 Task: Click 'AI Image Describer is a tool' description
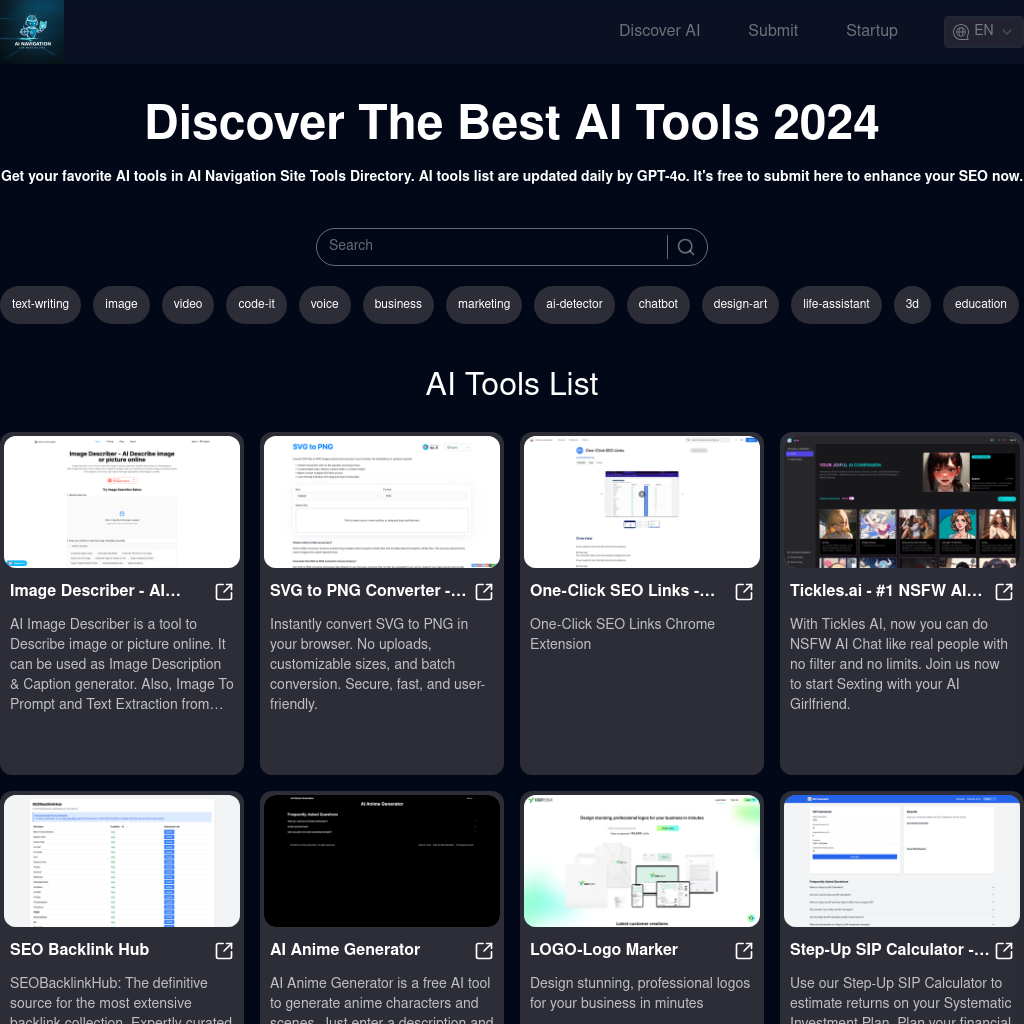(x=121, y=664)
